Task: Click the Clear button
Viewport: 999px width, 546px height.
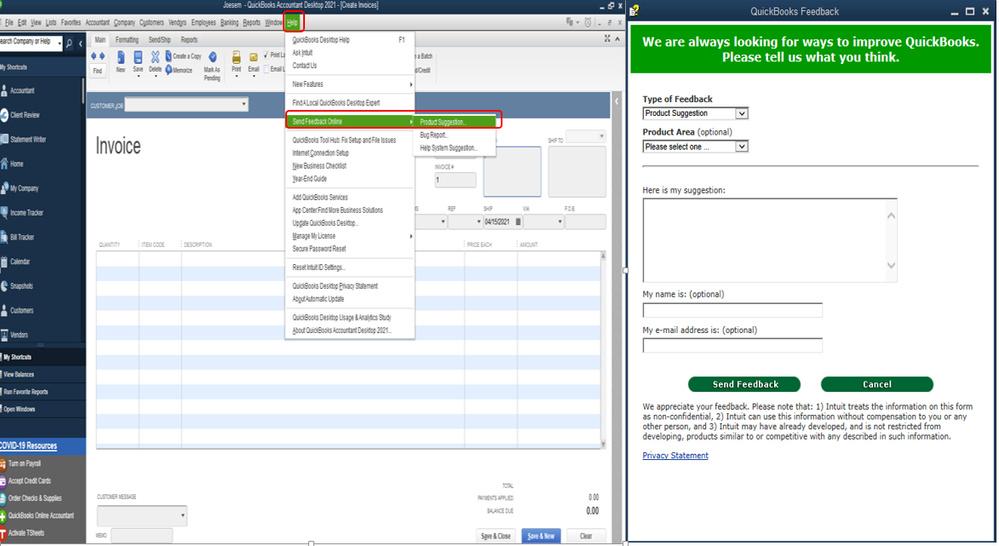Action: tap(586, 536)
